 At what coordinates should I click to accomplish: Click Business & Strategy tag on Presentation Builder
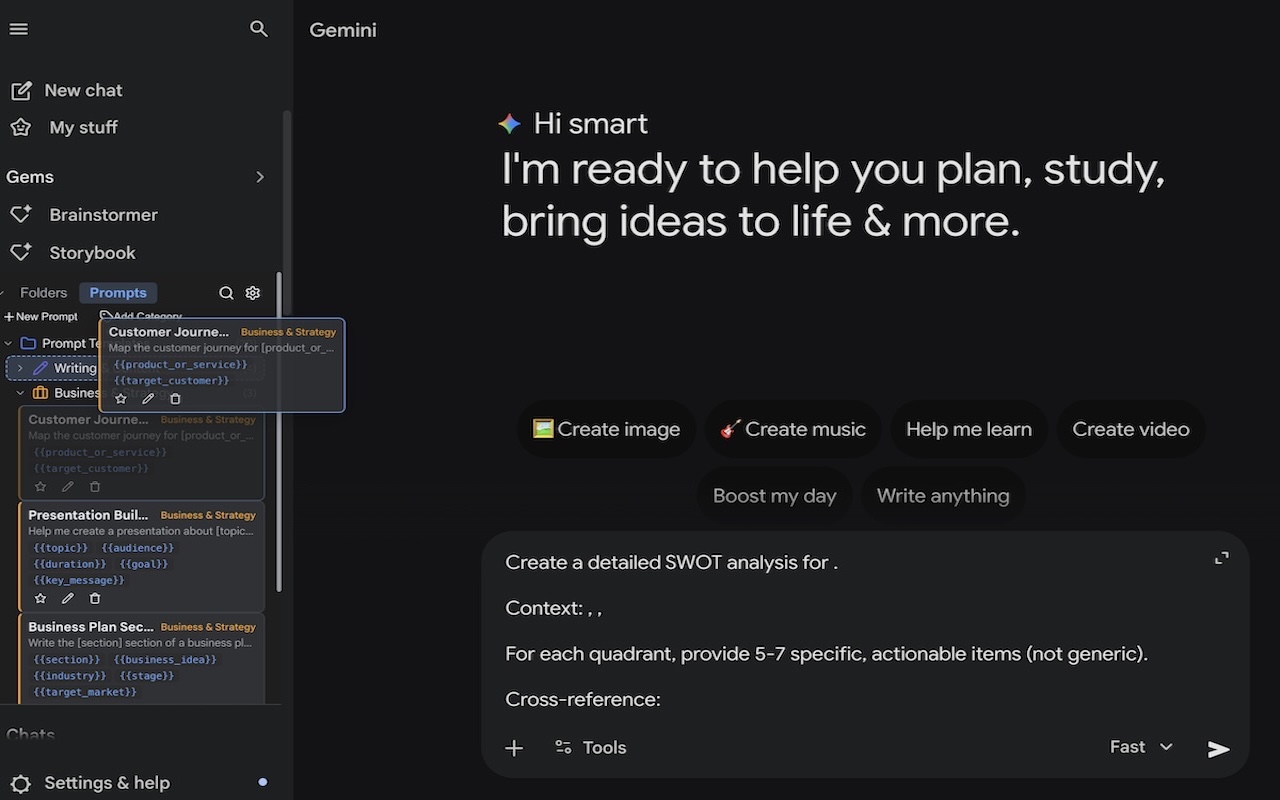click(x=208, y=515)
